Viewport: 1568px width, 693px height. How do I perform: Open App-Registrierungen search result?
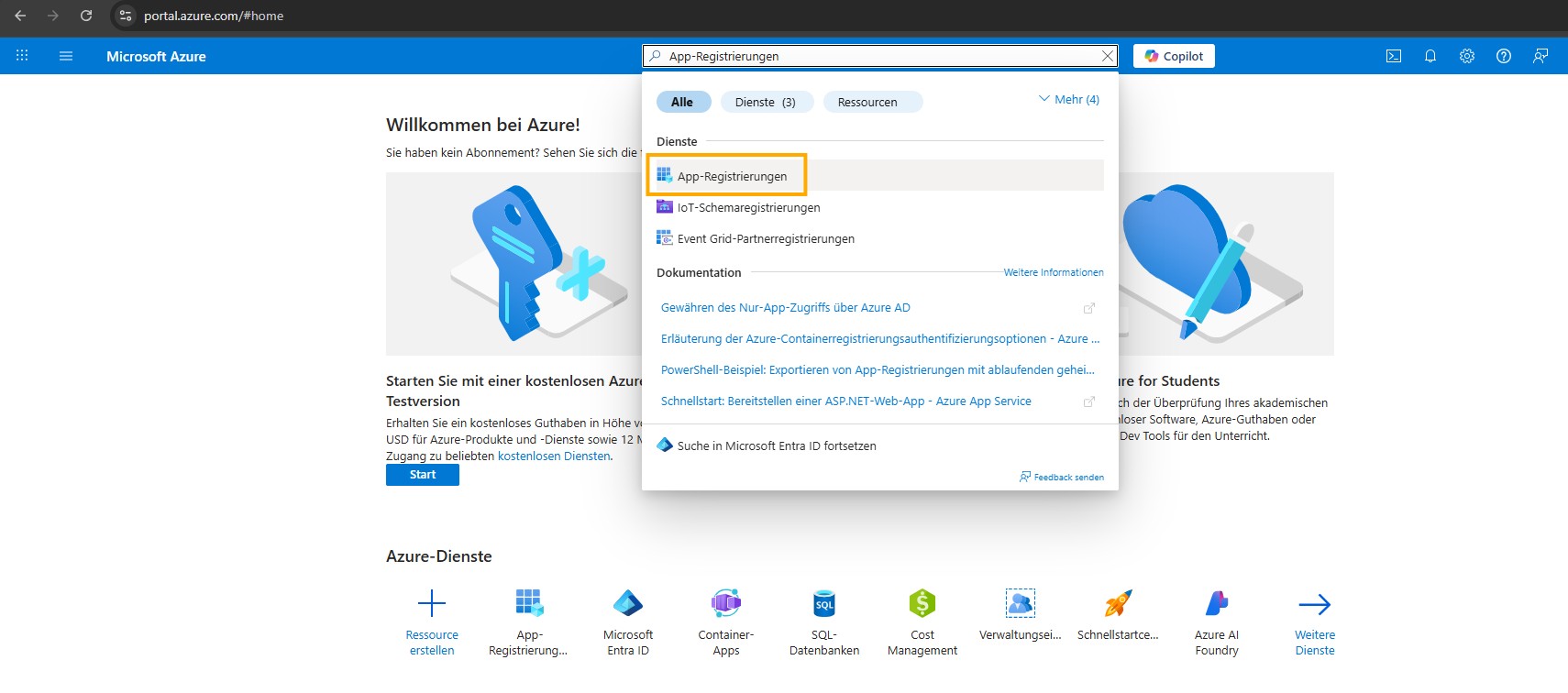[879, 176]
